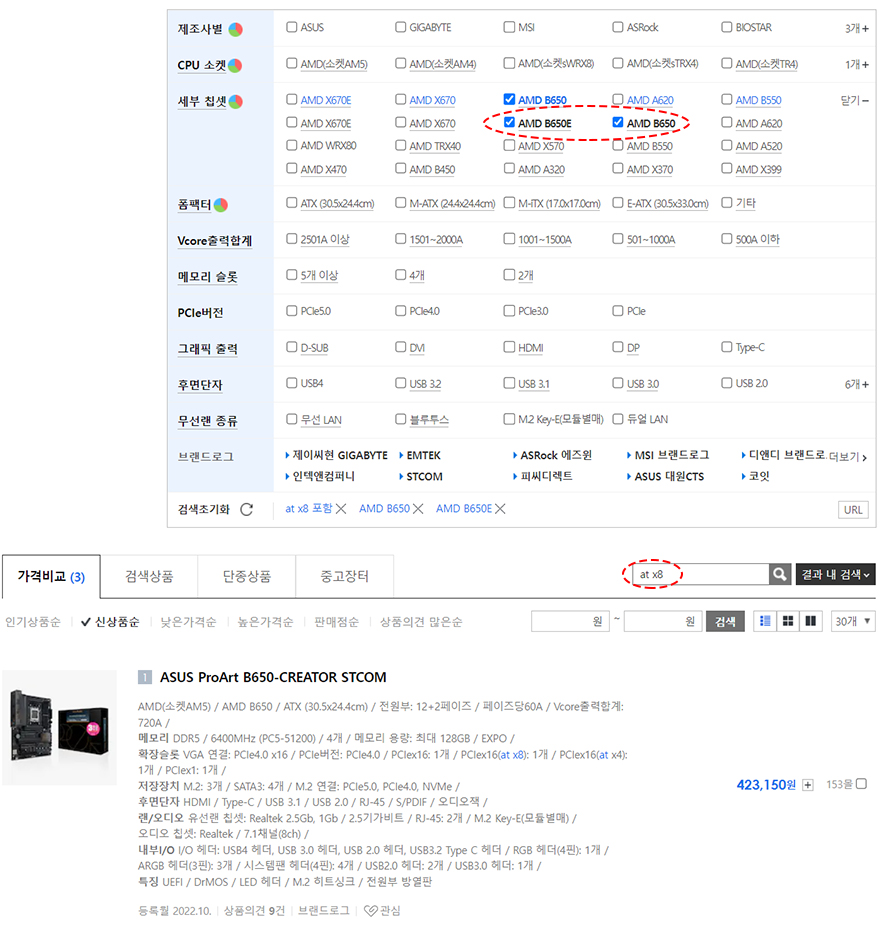880x929 pixels.
Task: Check the USB4 rear port checkbox
Action: point(292,383)
